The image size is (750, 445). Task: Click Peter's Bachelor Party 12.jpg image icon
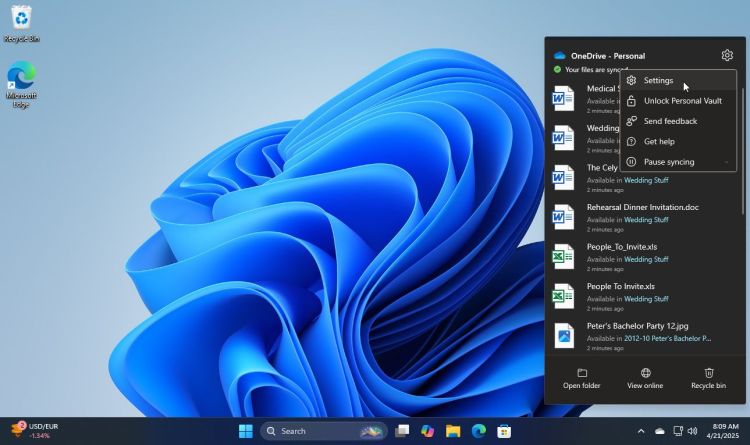564,336
